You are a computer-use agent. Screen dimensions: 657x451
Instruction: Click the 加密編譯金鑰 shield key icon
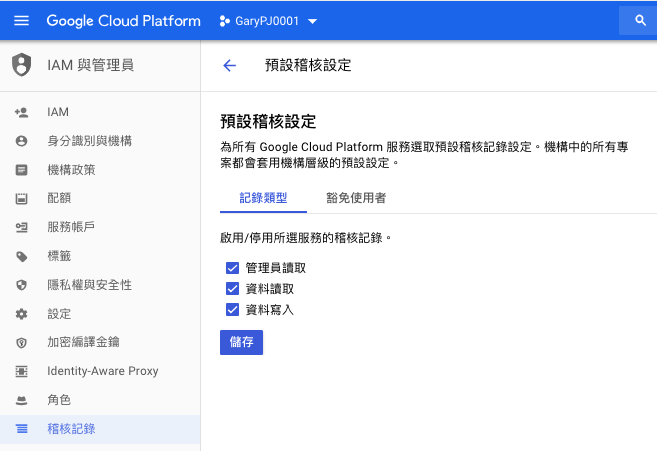[x=21, y=343]
